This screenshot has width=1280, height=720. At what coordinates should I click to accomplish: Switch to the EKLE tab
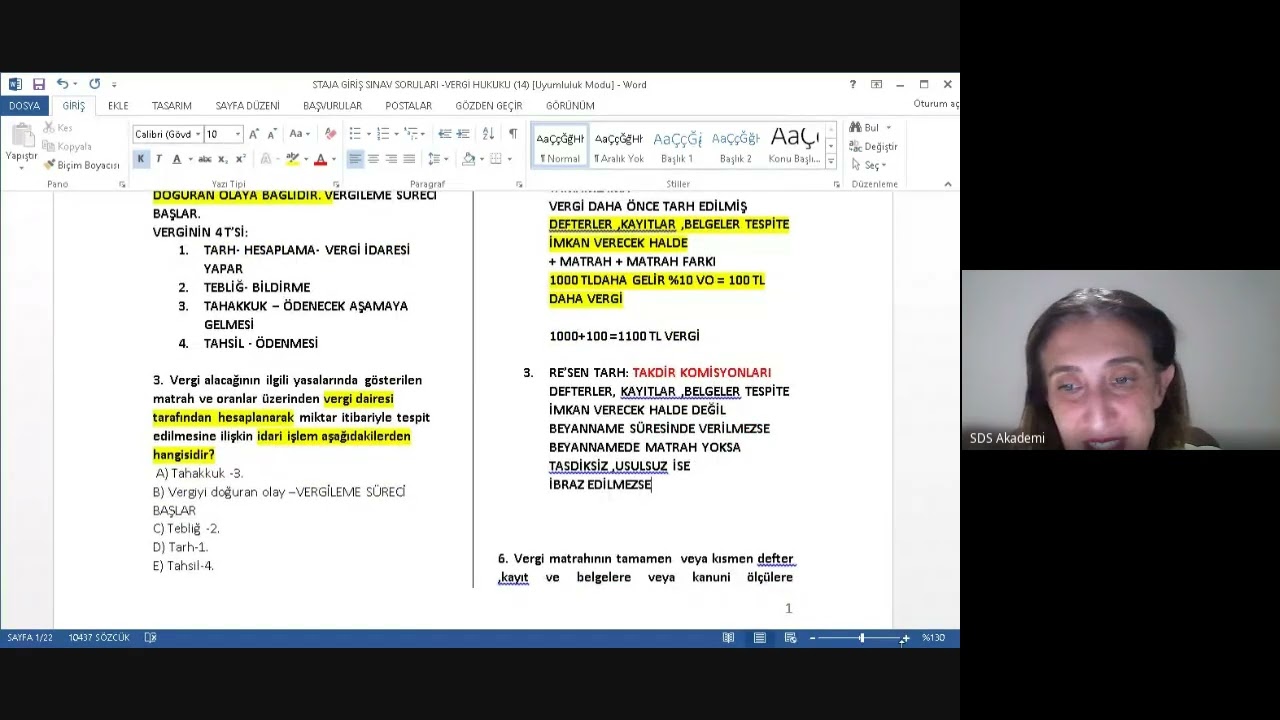pos(118,105)
